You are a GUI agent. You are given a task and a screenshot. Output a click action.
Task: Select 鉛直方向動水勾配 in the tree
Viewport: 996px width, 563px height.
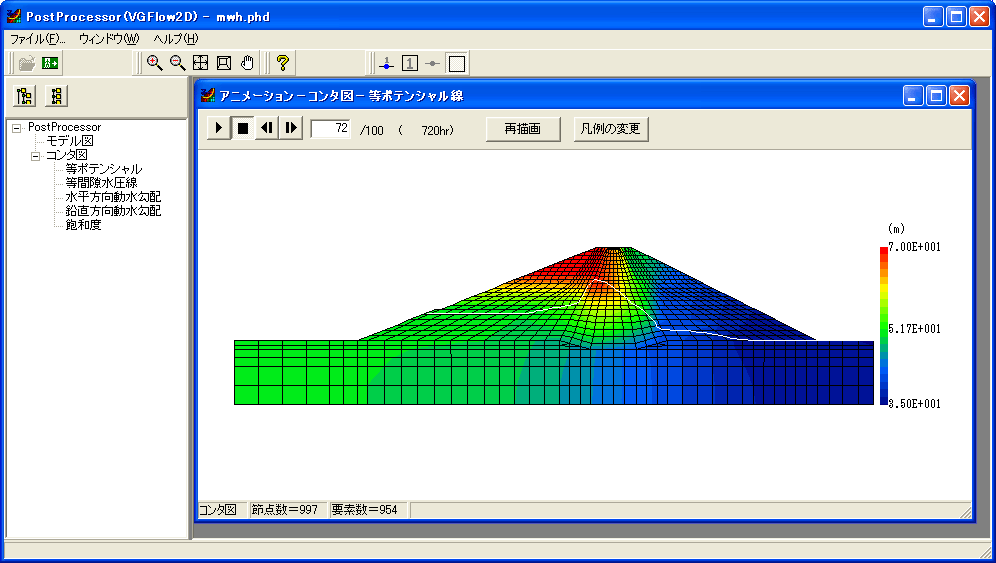[x=113, y=211]
